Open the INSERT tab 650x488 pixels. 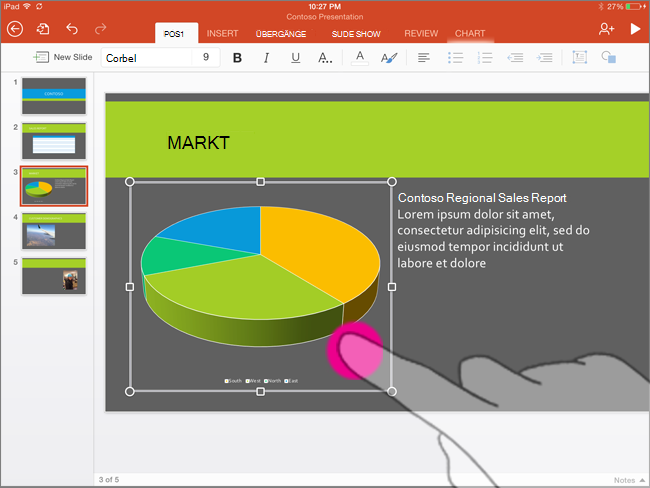(x=222, y=34)
